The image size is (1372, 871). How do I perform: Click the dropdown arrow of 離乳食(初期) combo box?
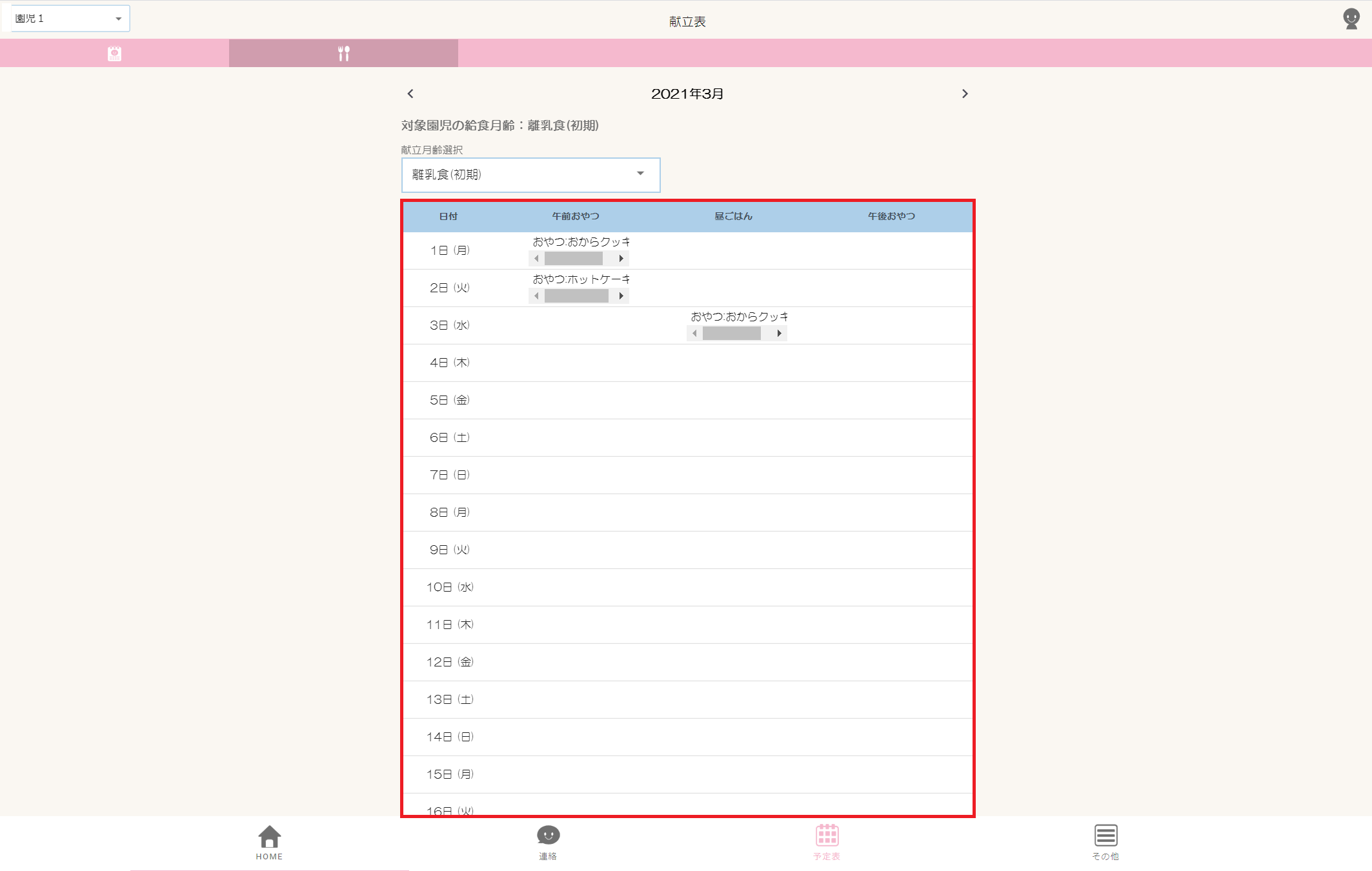tap(640, 174)
